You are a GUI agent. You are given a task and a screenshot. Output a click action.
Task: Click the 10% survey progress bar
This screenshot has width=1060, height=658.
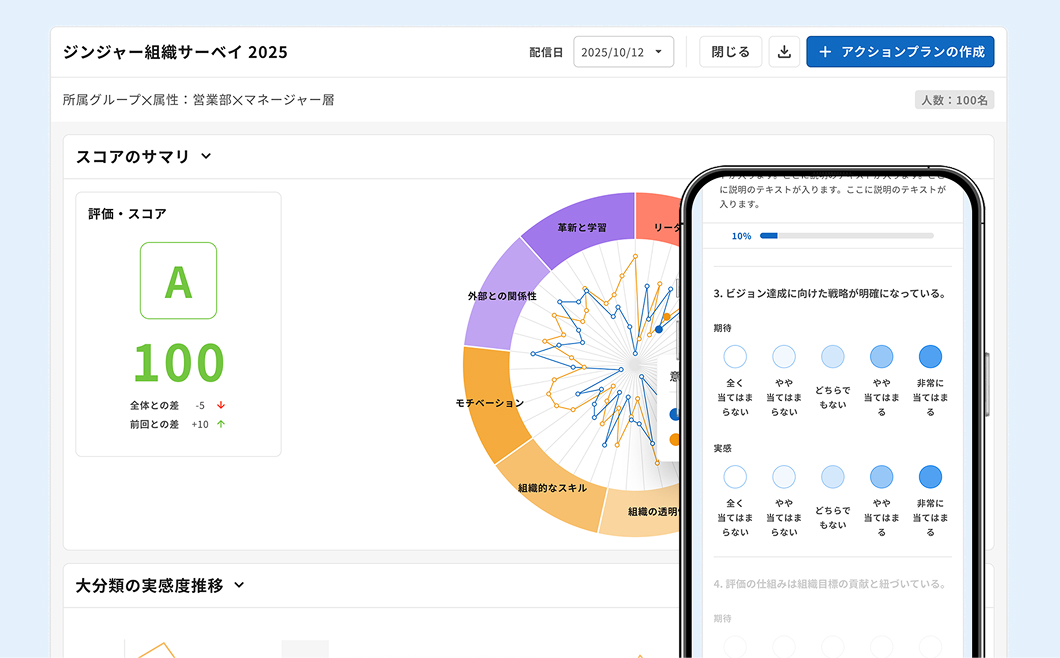click(x=846, y=236)
